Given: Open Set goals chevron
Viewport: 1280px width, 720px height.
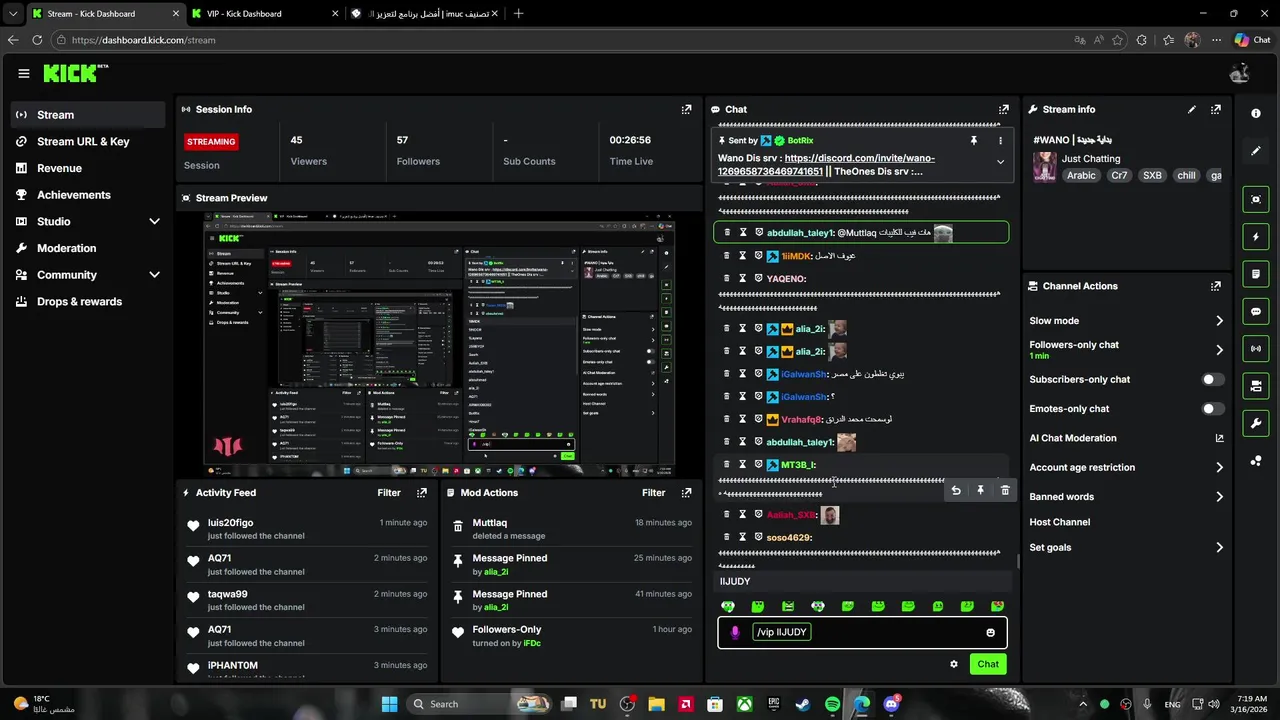Looking at the screenshot, I should (x=1219, y=547).
